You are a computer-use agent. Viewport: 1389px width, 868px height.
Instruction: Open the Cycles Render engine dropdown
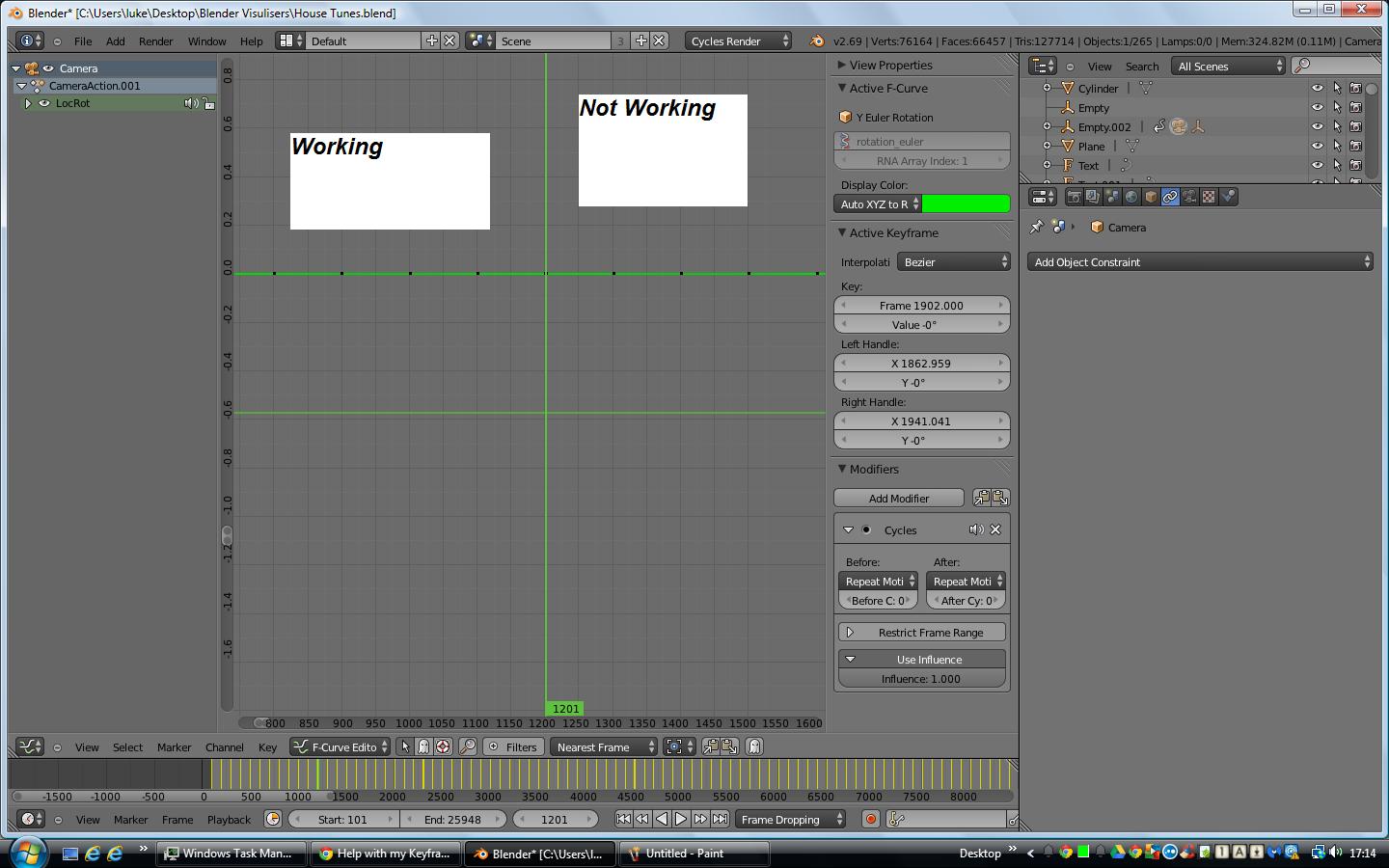point(739,41)
